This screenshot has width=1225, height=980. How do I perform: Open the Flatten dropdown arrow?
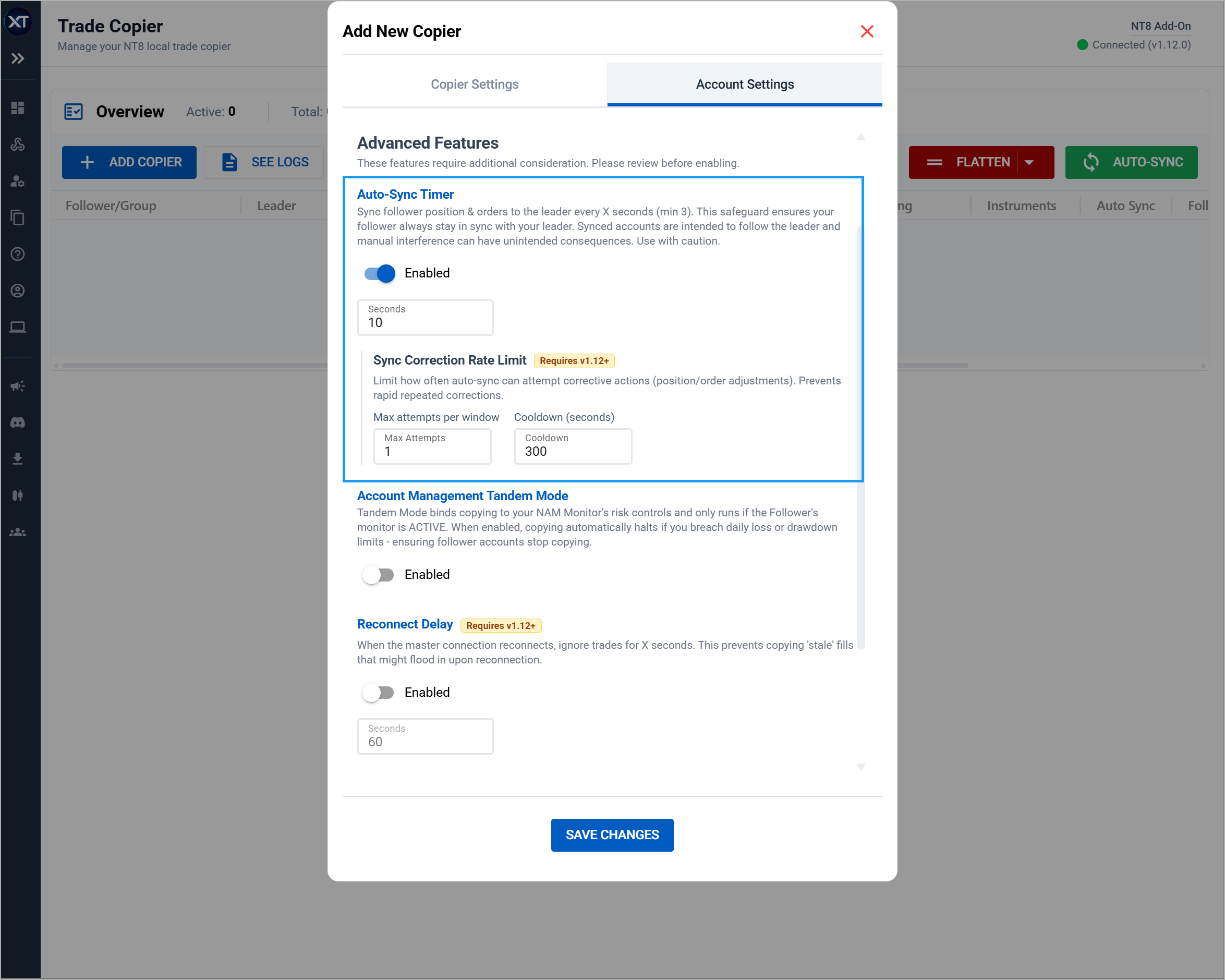1029,162
